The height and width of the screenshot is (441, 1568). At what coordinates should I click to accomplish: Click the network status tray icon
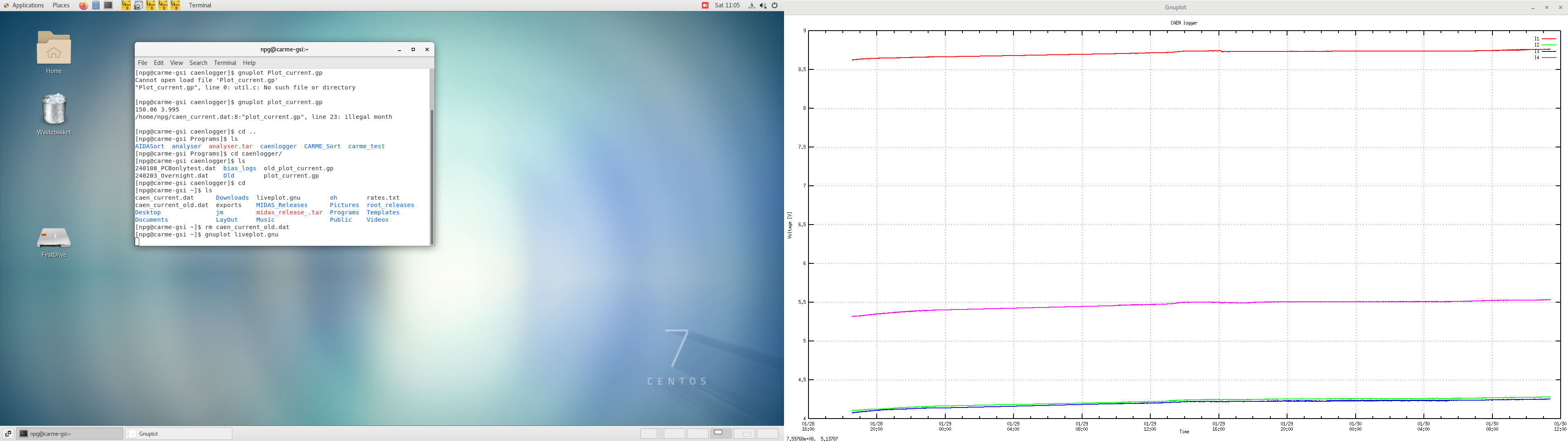point(751,5)
